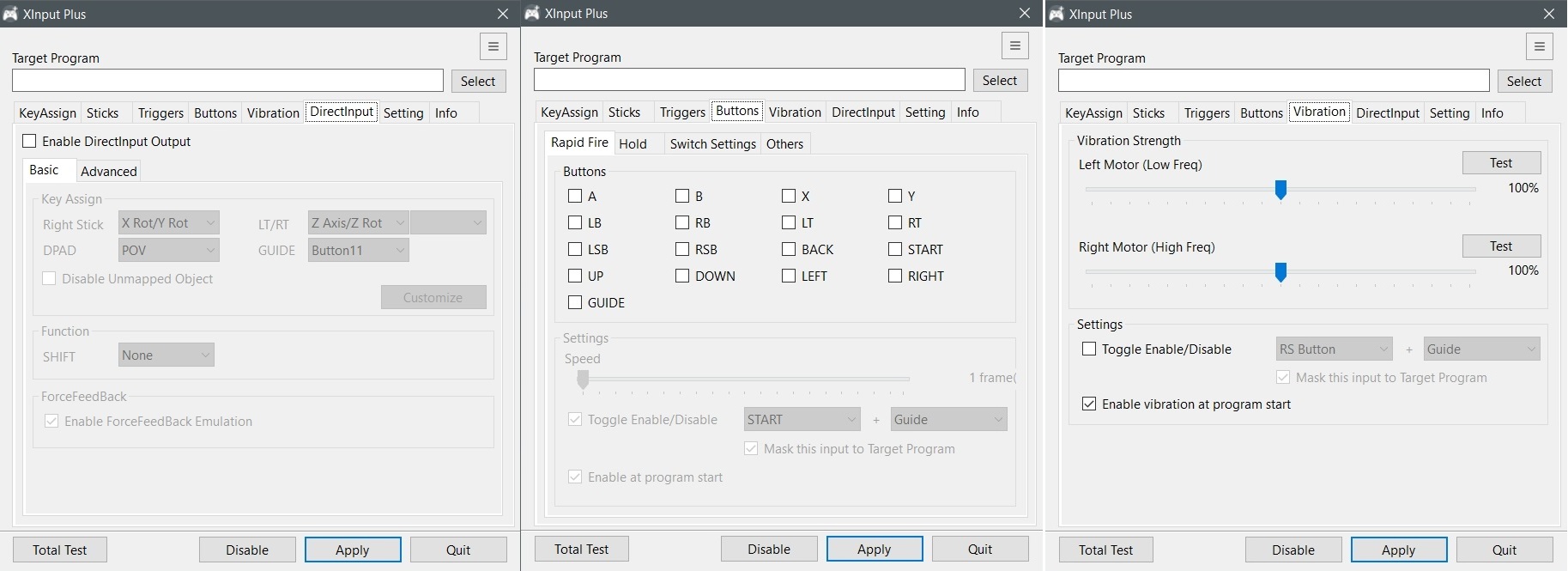Click Left Motor strength slider thumb

1280,190
